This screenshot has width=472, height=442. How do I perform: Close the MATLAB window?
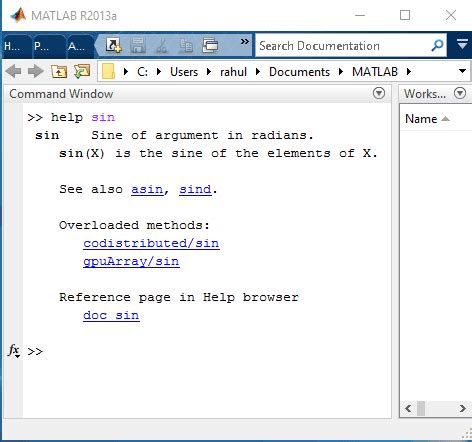pyautogui.click(x=451, y=15)
